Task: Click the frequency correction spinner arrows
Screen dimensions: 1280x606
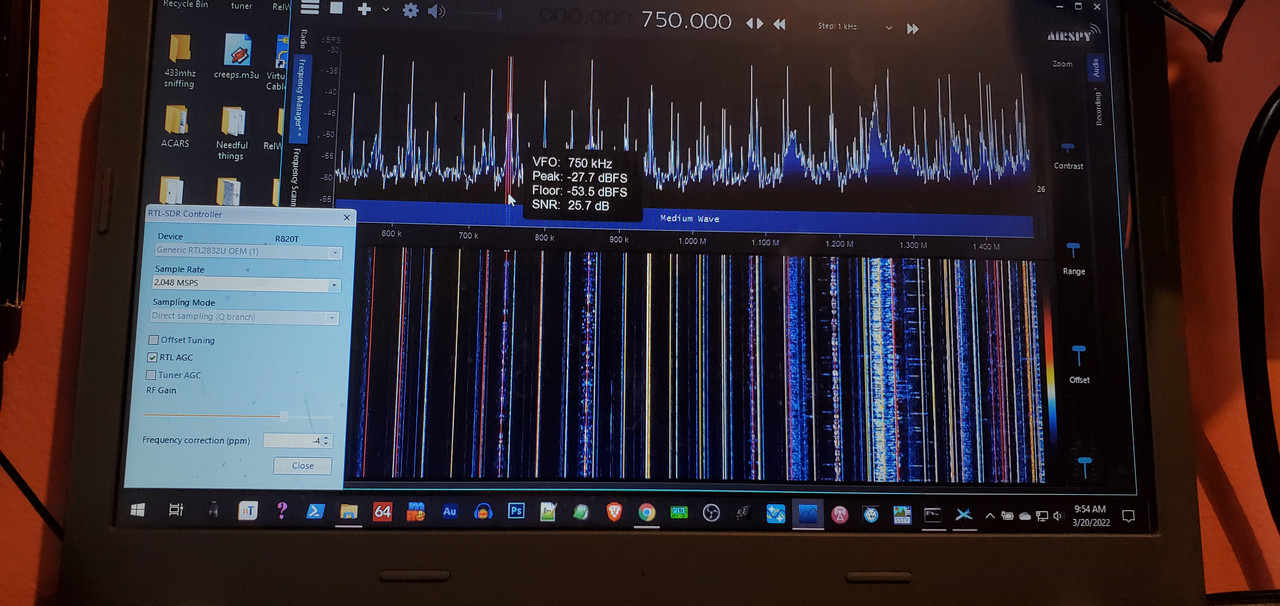Action: click(327, 440)
